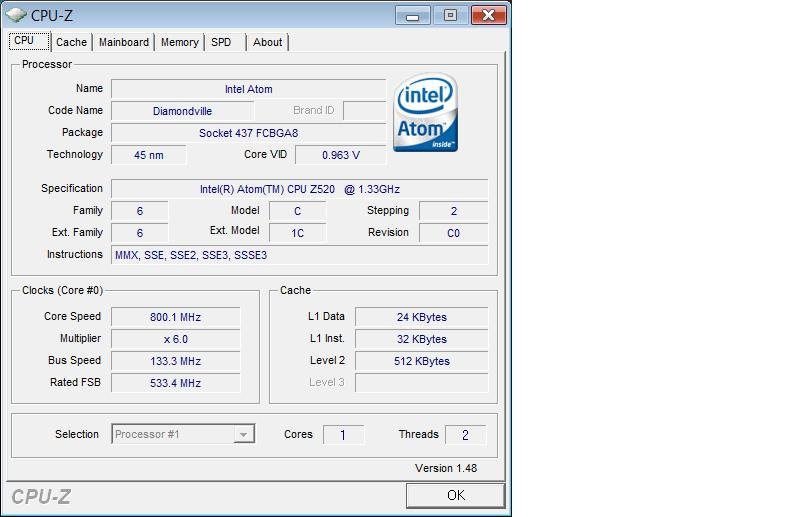The width and height of the screenshot is (800, 517).
Task: Click the Instructions field MMX, SSE list
Action: tap(299, 255)
